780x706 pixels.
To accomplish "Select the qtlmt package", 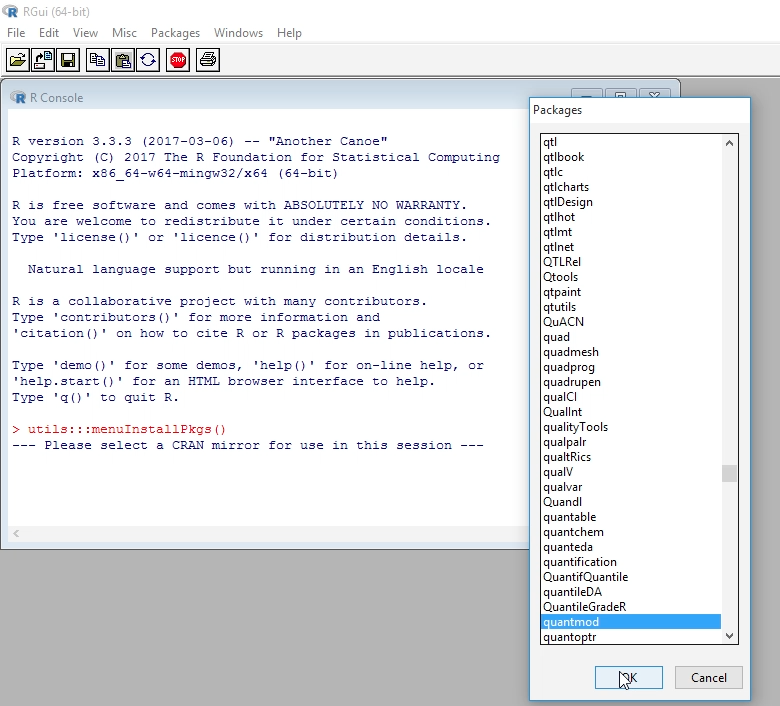I will tap(630, 232).
